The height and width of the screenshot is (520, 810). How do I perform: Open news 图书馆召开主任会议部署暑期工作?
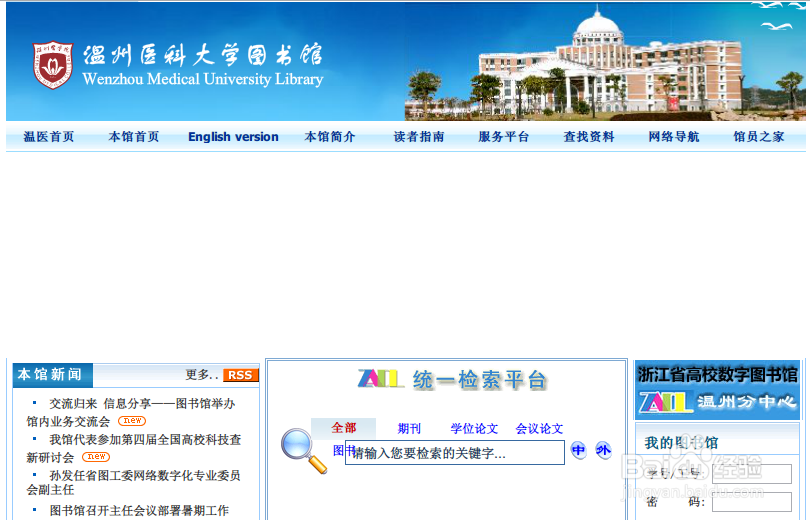click(x=139, y=511)
